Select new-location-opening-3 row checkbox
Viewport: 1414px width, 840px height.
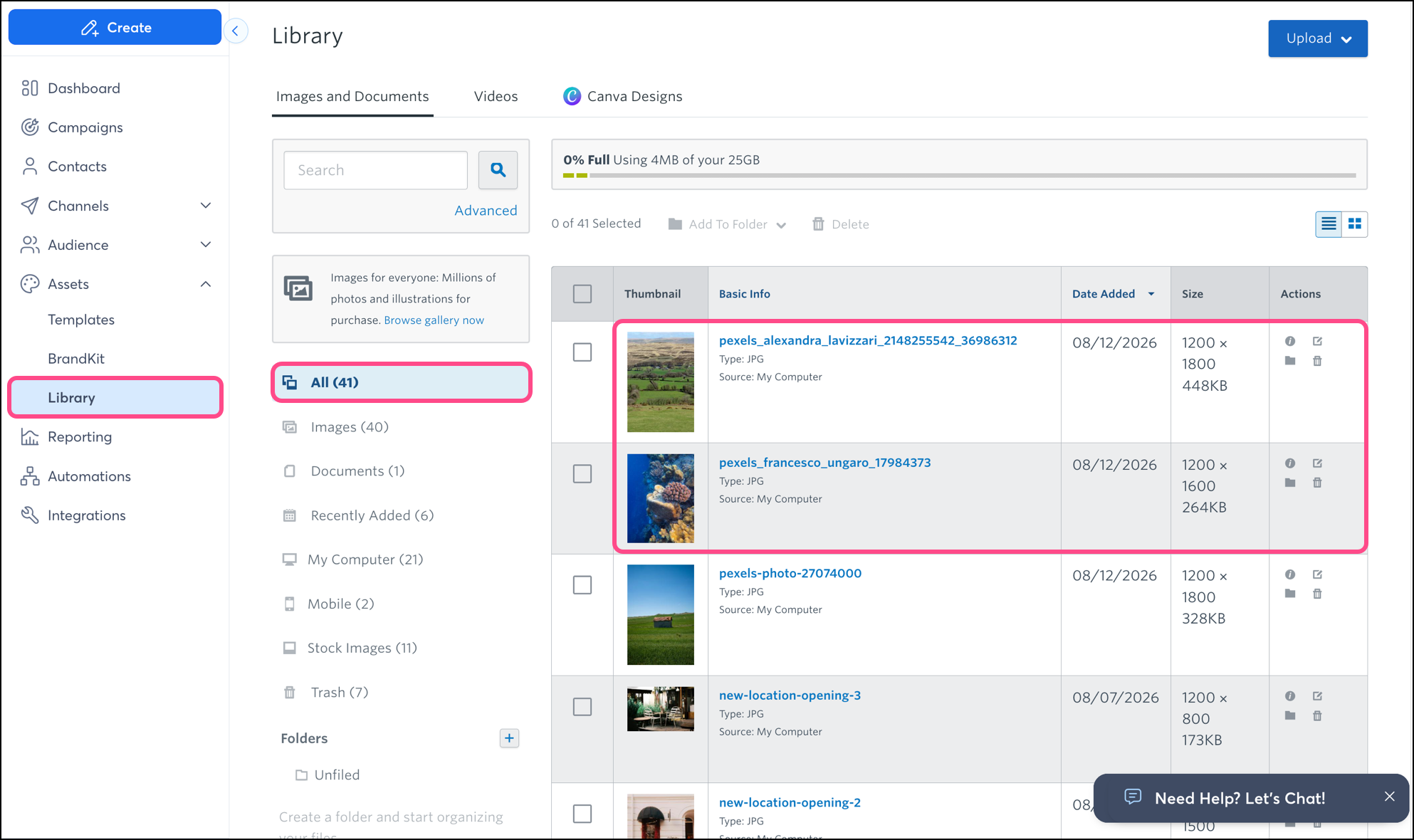pyautogui.click(x=582, y=706)
